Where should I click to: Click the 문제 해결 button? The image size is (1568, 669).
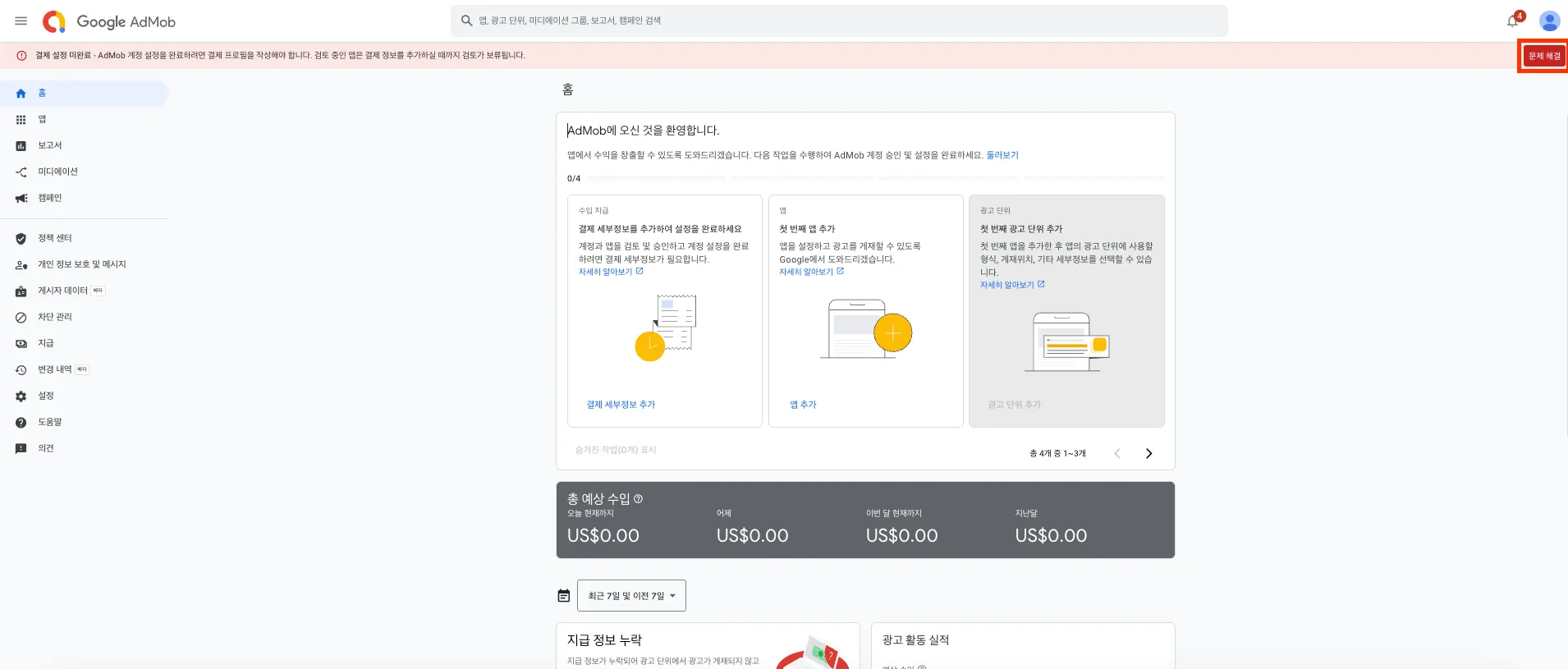tap(1544, 56)
